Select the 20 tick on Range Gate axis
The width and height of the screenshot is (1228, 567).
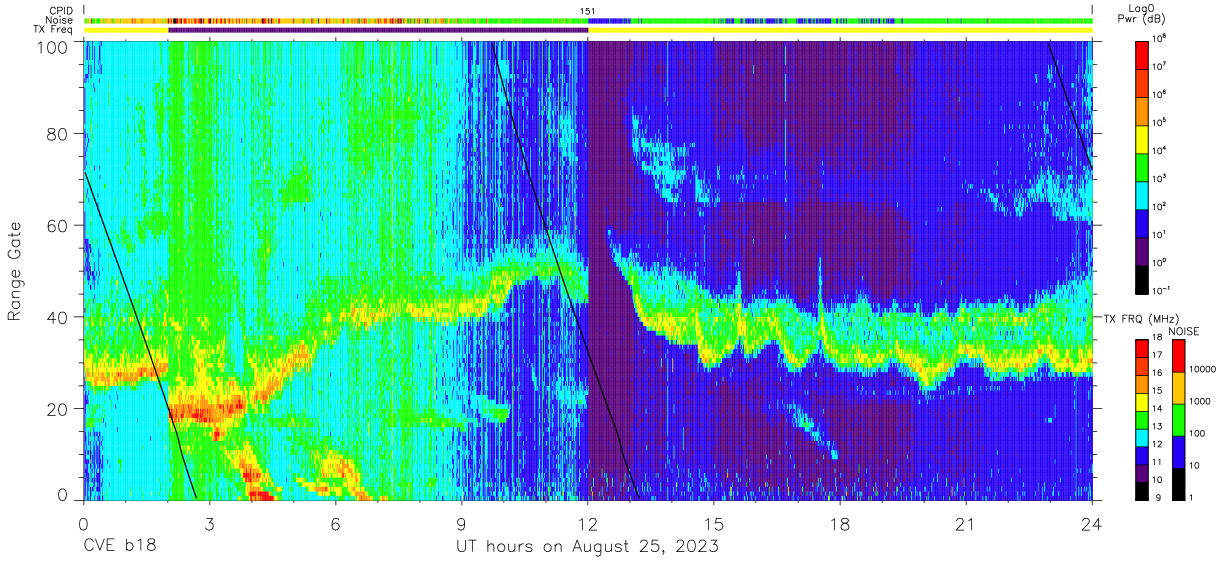(x=57, y=408)
